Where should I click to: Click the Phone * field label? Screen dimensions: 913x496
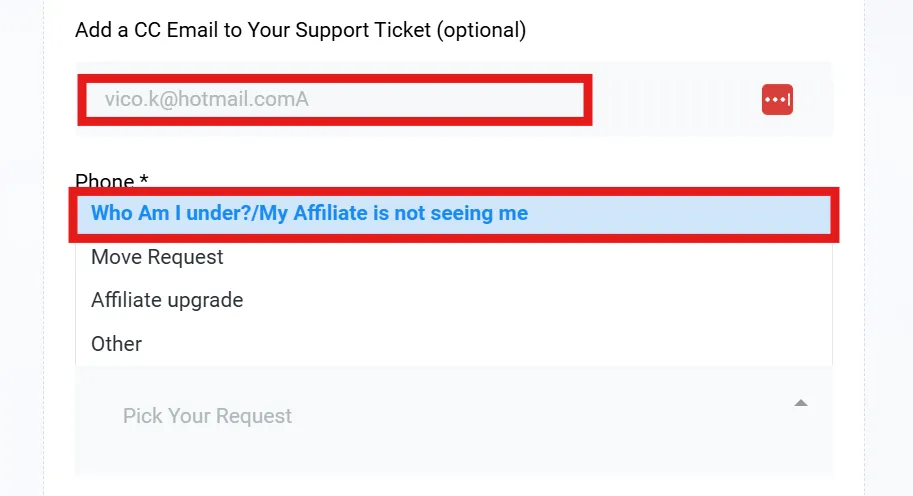[x=111, y=180]
